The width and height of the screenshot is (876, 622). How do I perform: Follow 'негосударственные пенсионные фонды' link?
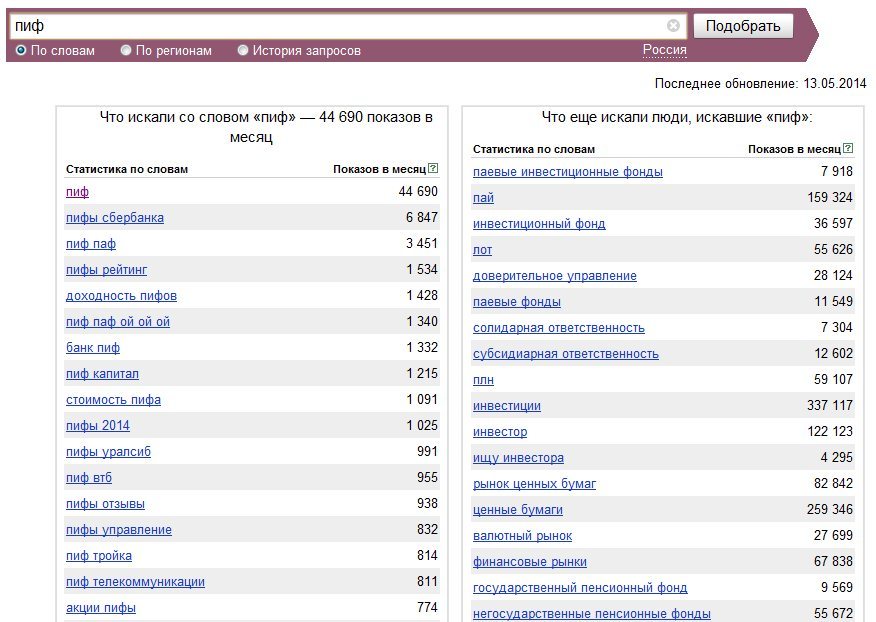point(592,614)
